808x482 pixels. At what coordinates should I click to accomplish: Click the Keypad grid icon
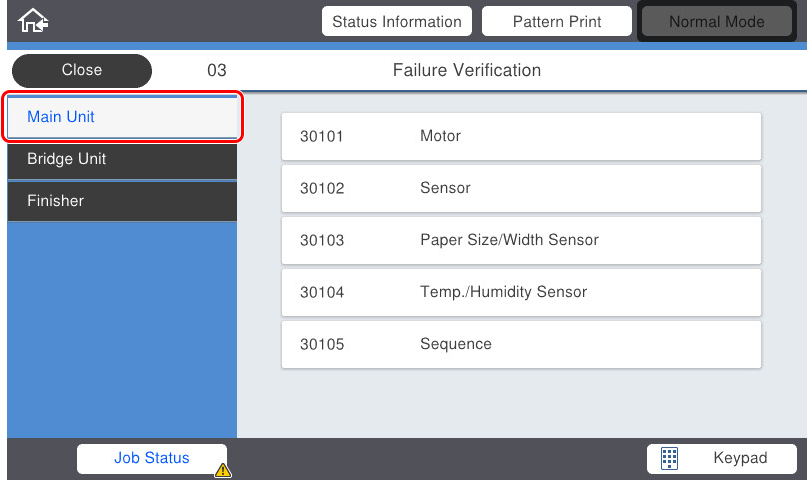pos(670,458)
